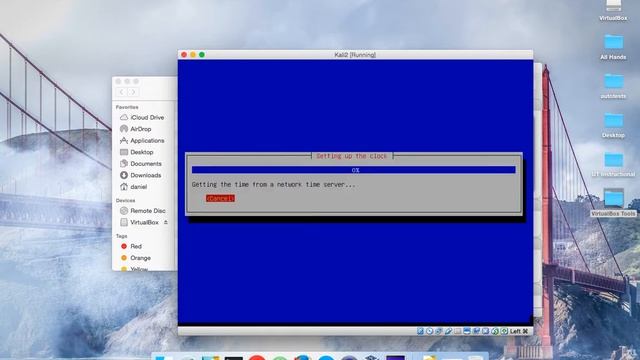Click the Finder back arrow

(122, 92)
